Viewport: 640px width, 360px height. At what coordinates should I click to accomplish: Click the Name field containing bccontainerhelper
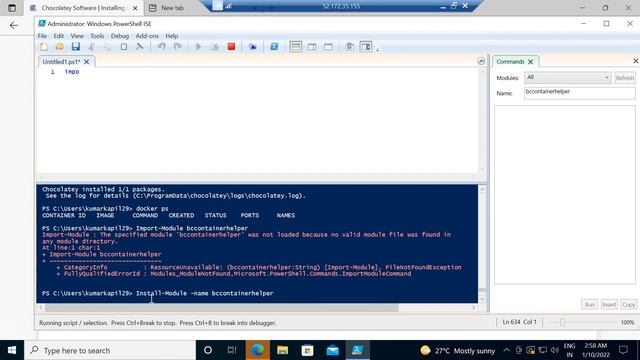580,93
